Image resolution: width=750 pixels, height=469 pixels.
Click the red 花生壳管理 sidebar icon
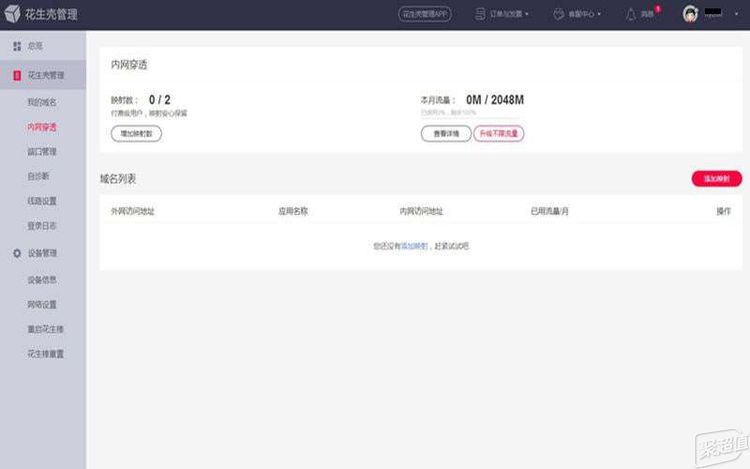(x=17, y=75)
